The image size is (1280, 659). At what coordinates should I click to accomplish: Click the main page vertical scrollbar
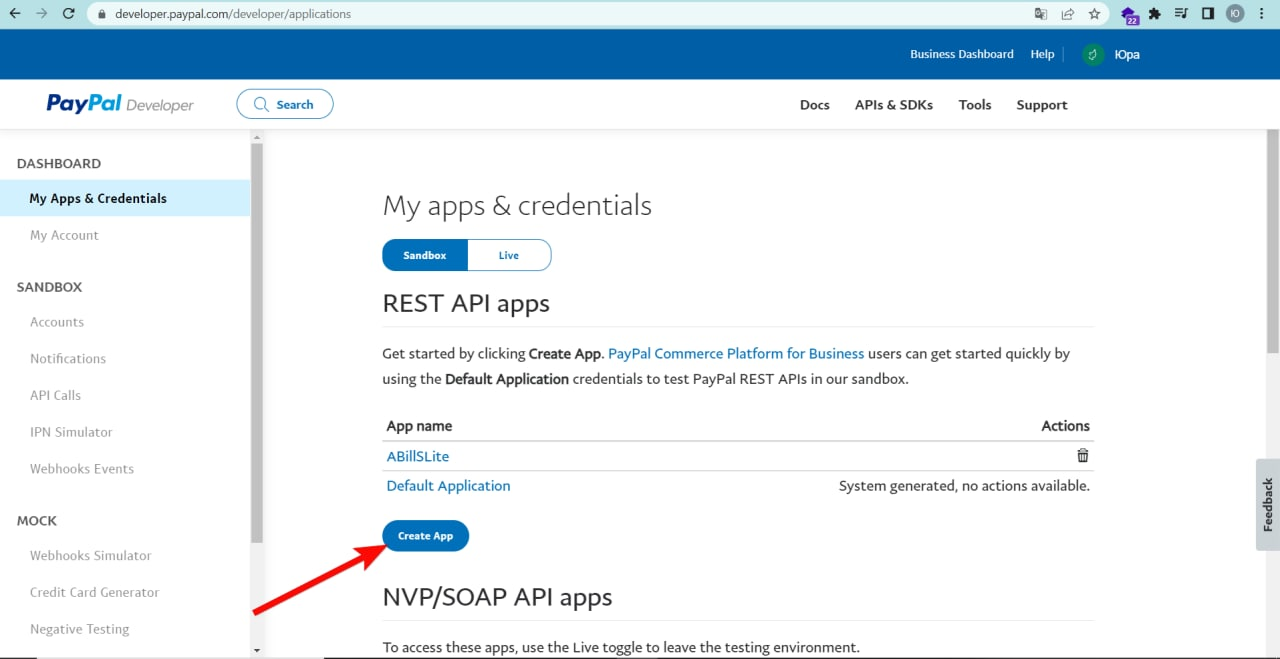coord(1272,240)
